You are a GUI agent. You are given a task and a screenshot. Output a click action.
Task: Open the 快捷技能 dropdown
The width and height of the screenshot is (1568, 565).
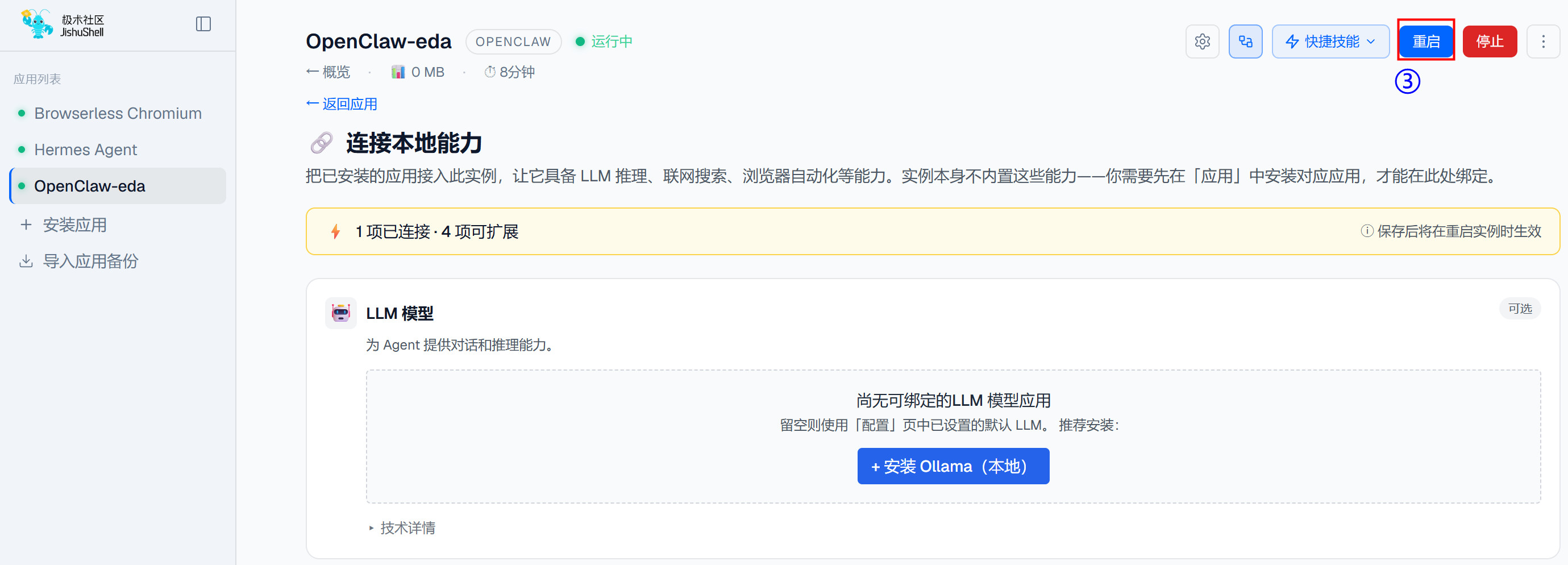coord(1330,41)
